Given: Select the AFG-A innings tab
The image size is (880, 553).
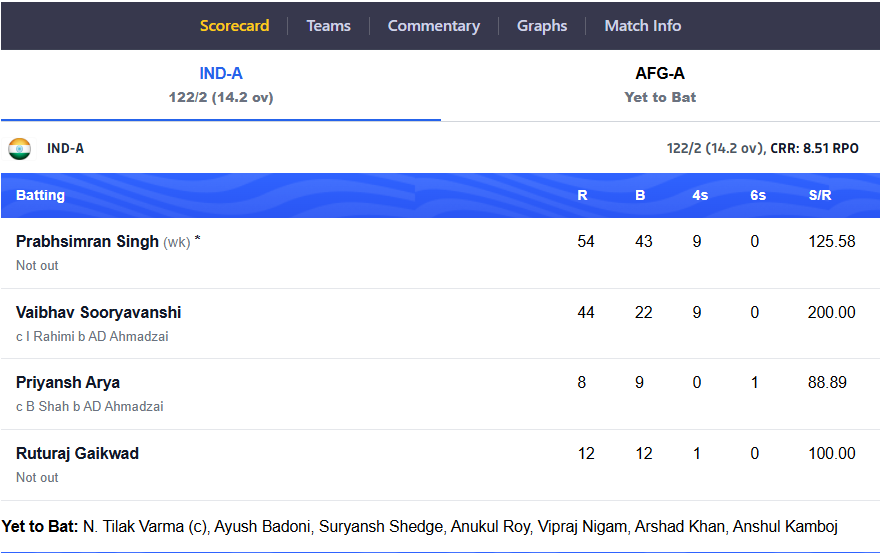Looking at the screenshot, I should pyautogui.click(x=660, y=85).
